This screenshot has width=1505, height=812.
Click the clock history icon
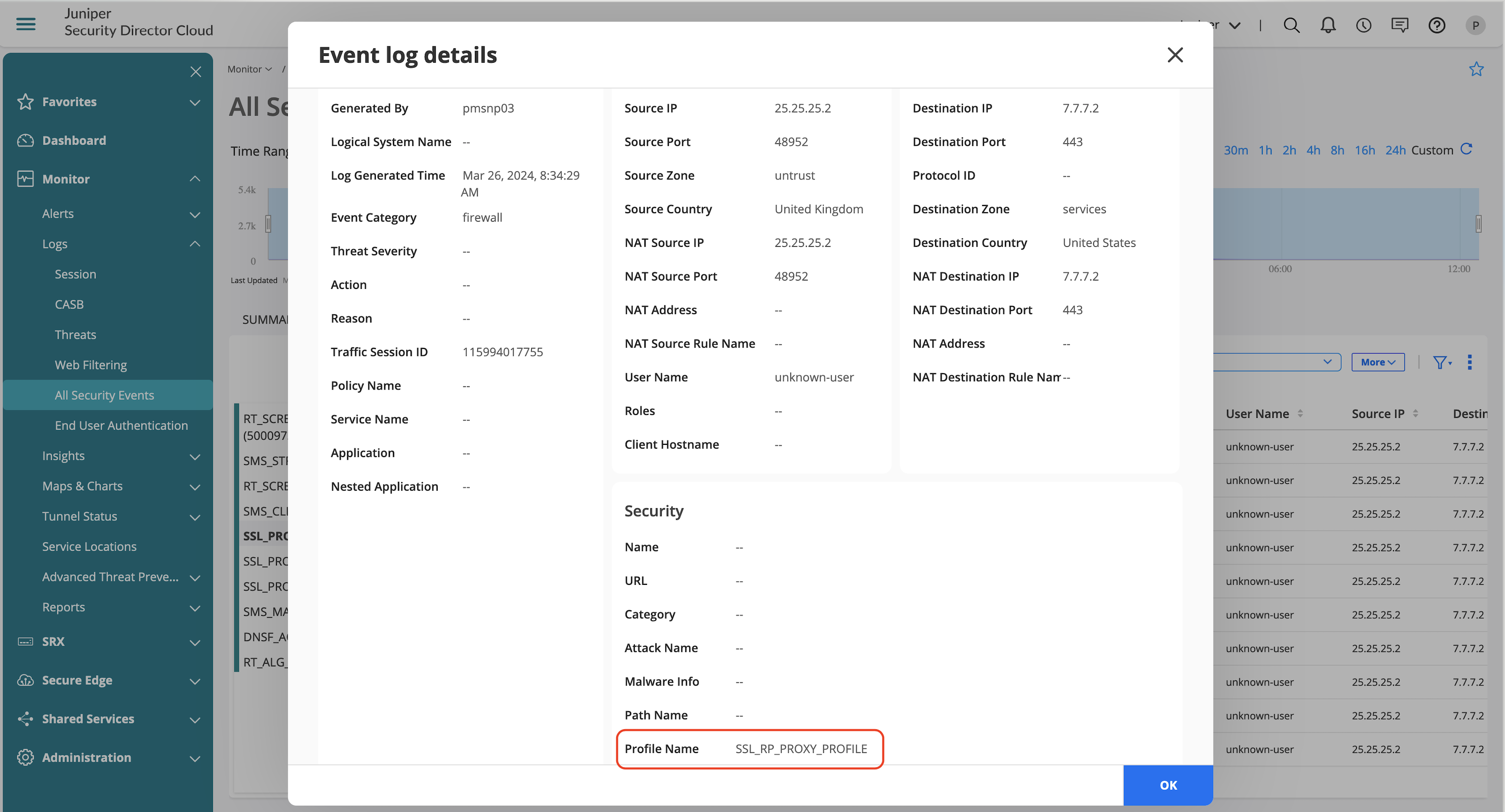1363,25
